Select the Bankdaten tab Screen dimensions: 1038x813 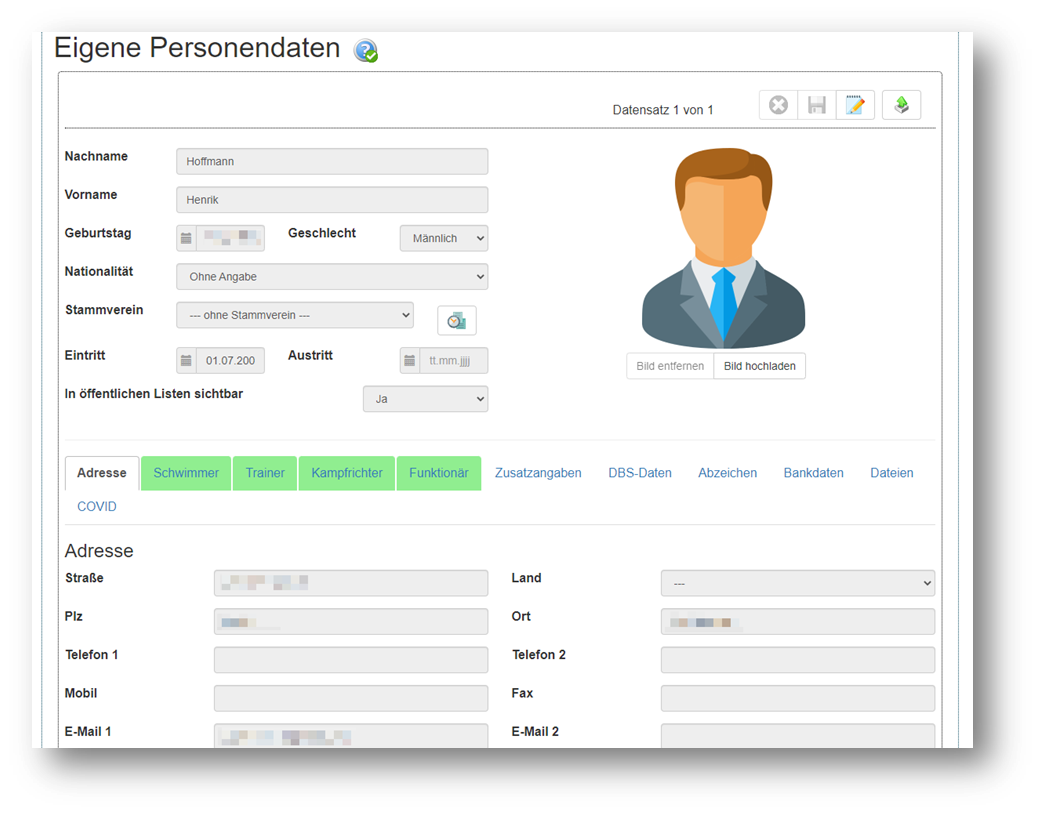click(x=813, y=473)
